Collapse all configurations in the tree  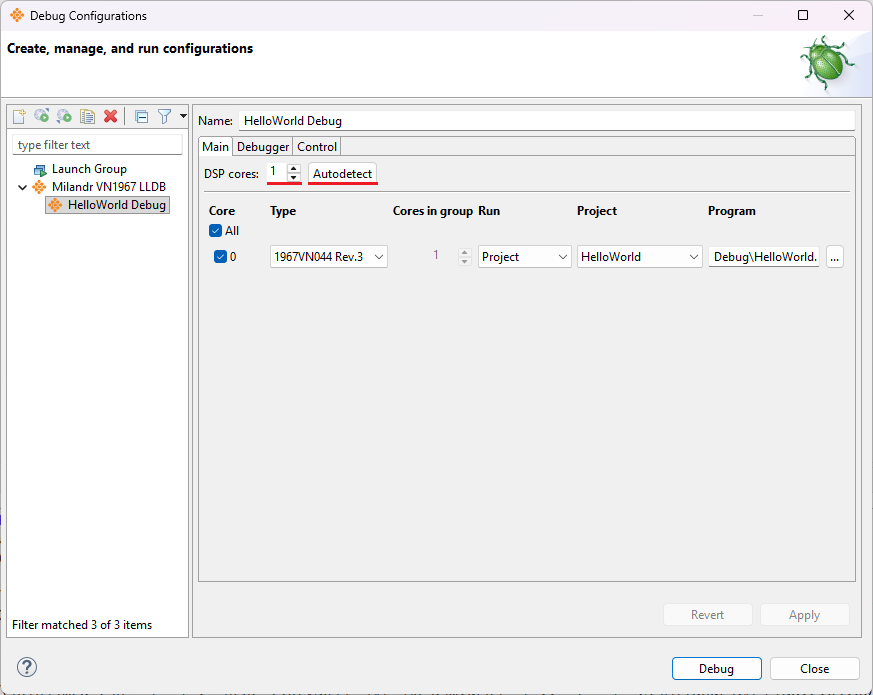[x=141, y=117]
